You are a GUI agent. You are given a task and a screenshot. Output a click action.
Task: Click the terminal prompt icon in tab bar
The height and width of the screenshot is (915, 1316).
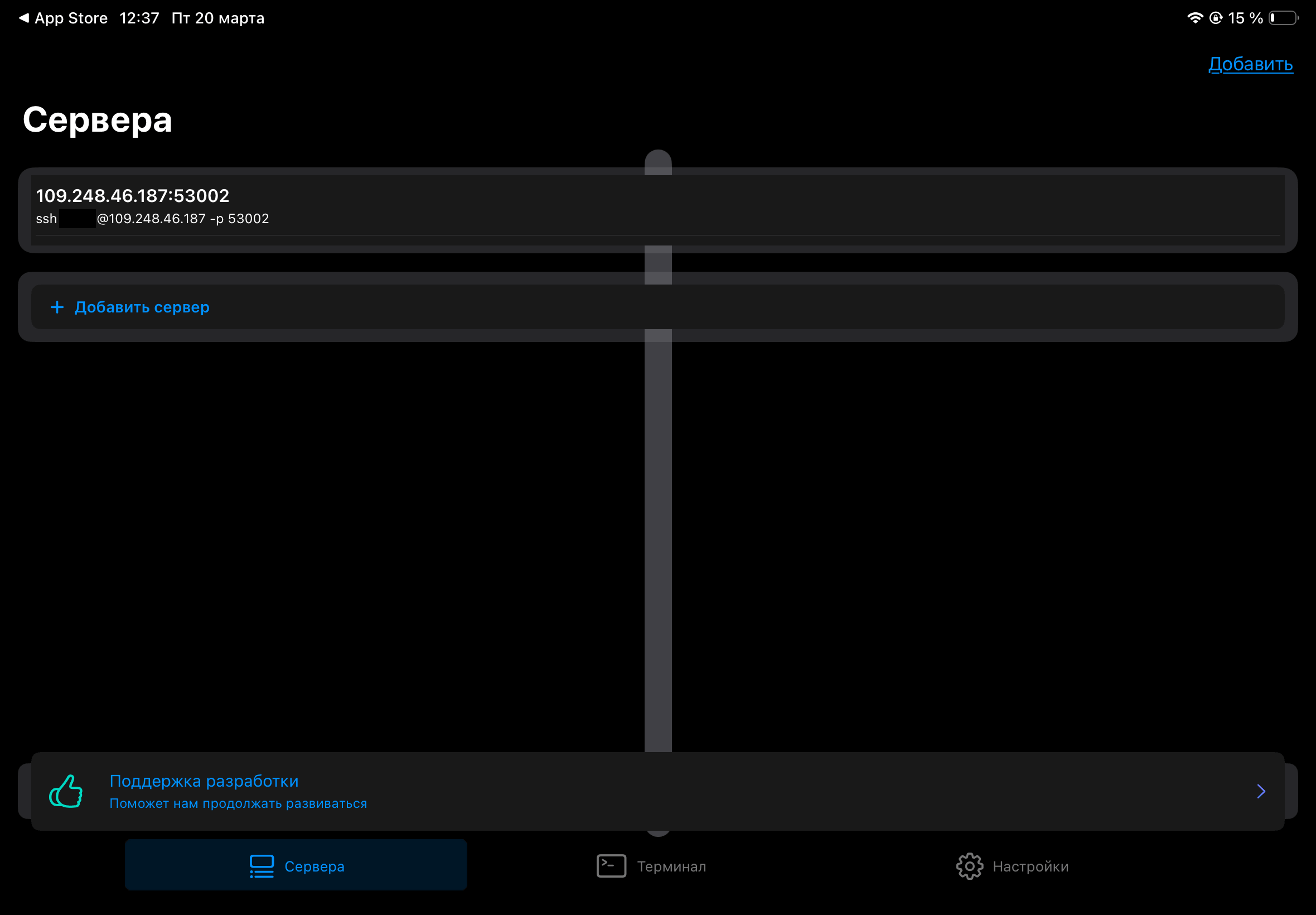click(611, 866)
